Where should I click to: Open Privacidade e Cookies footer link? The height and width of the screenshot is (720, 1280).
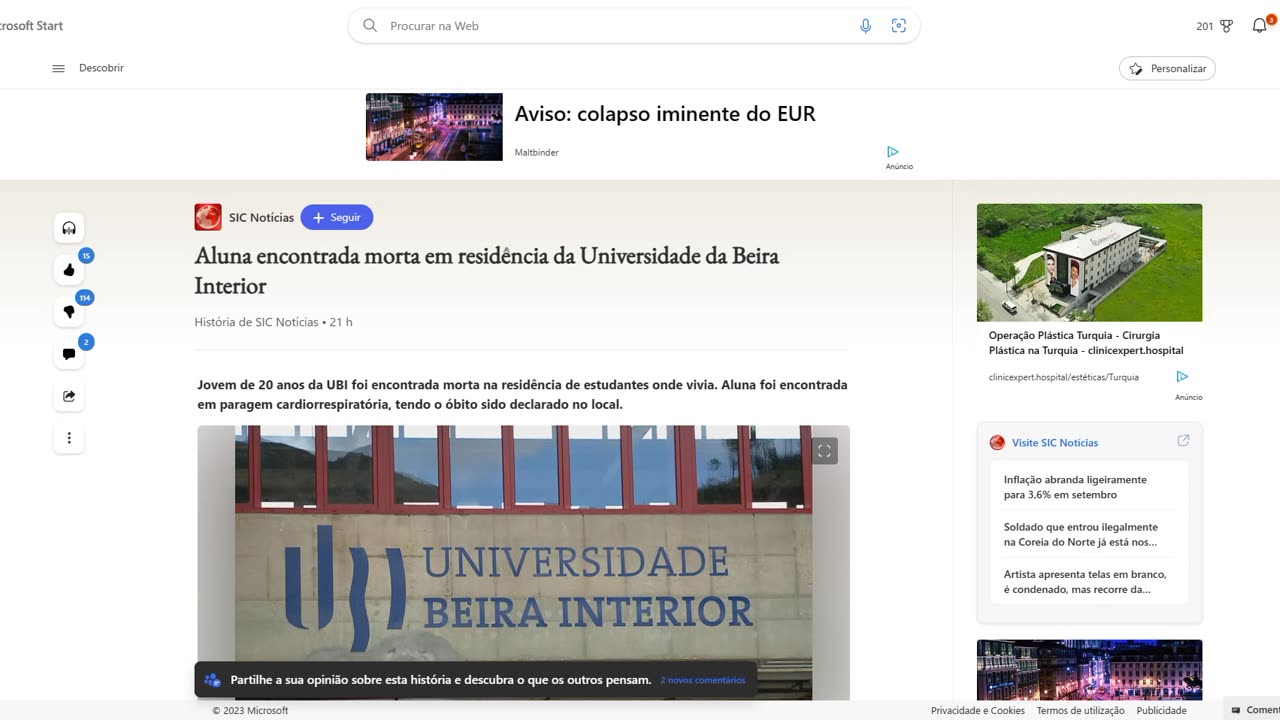coord(978,710)
